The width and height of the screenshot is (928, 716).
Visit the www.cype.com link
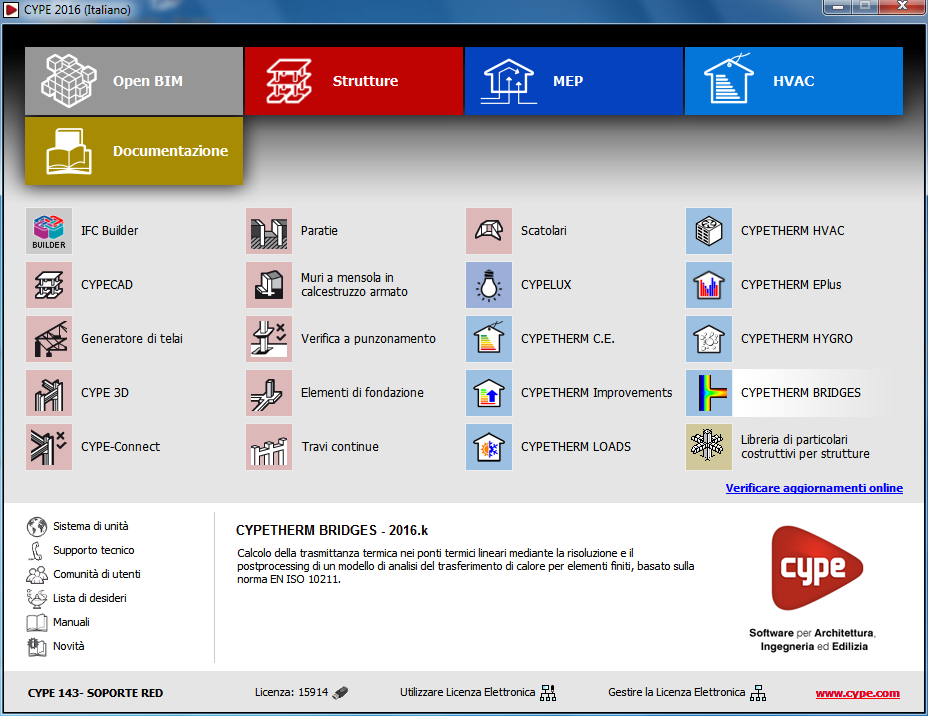click(x=858, y=694)
